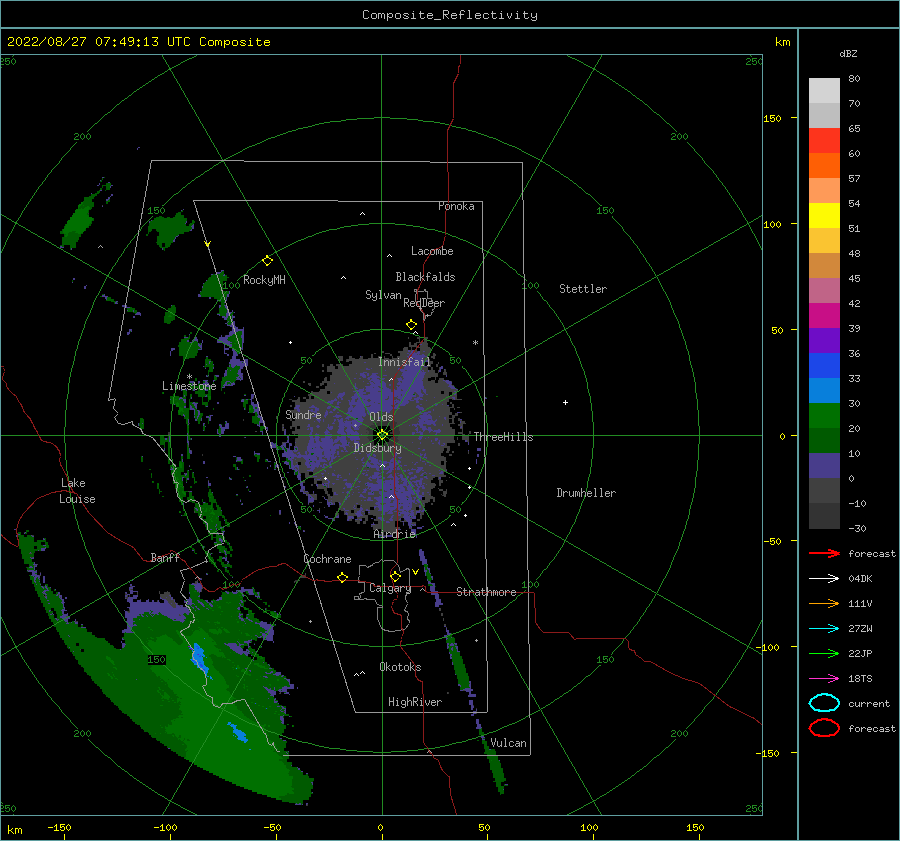Click the Banff town label
Screen dimensions: 900x841
coord(165,557)
